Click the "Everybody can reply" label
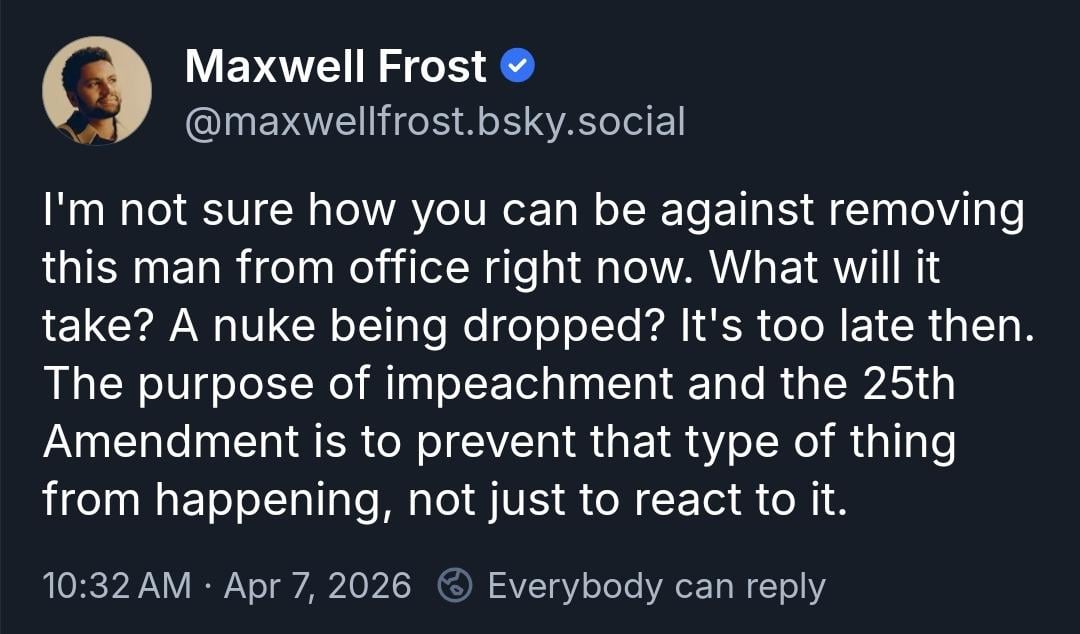This screenshot has height=634, width=1080. (x=656, y=585)
